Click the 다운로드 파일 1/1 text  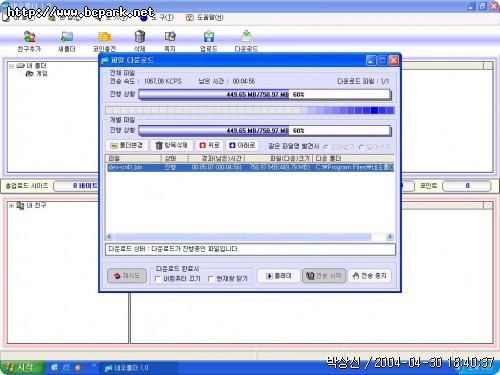click(363, 81)
